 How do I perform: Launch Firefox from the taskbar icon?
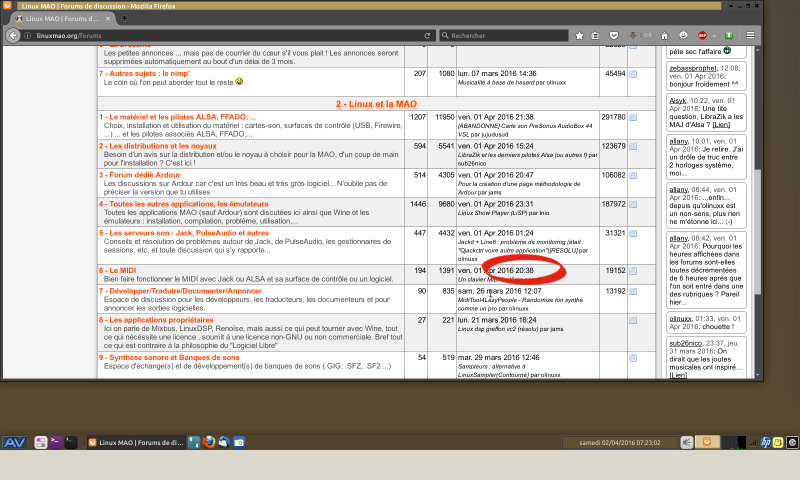[208, 442]
